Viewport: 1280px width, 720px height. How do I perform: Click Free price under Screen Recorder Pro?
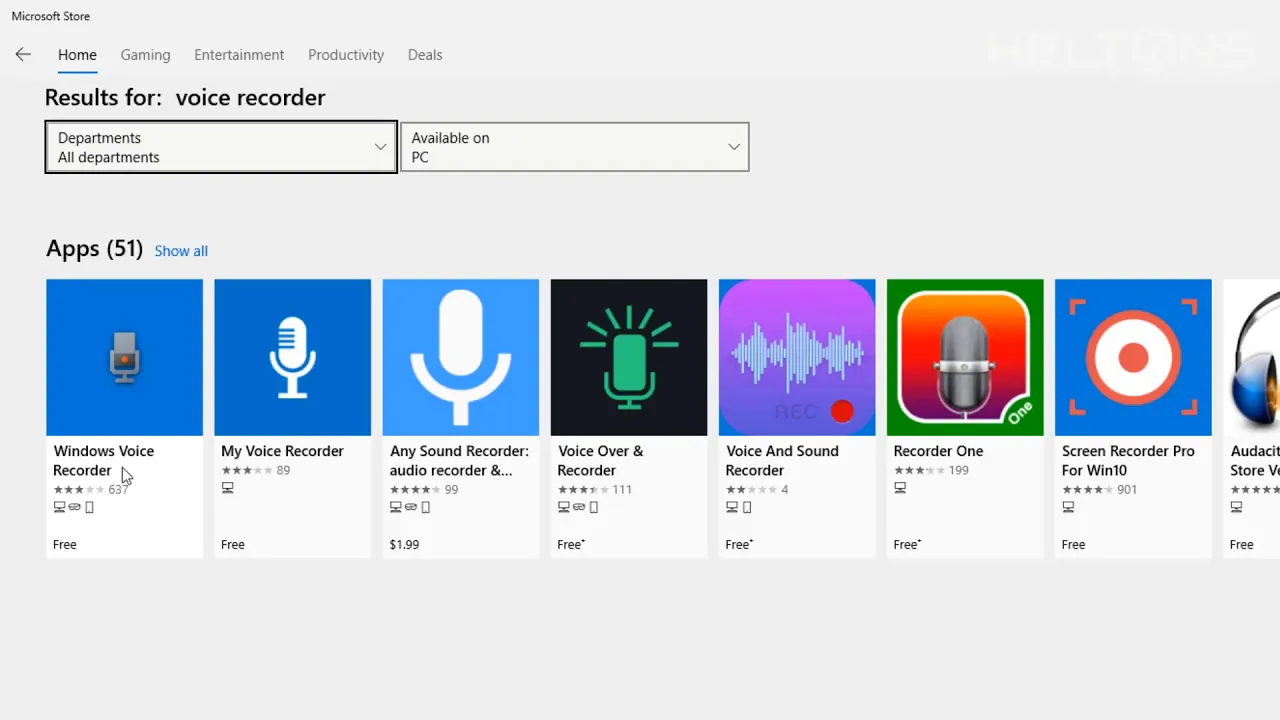click(x=1073, y=545)
